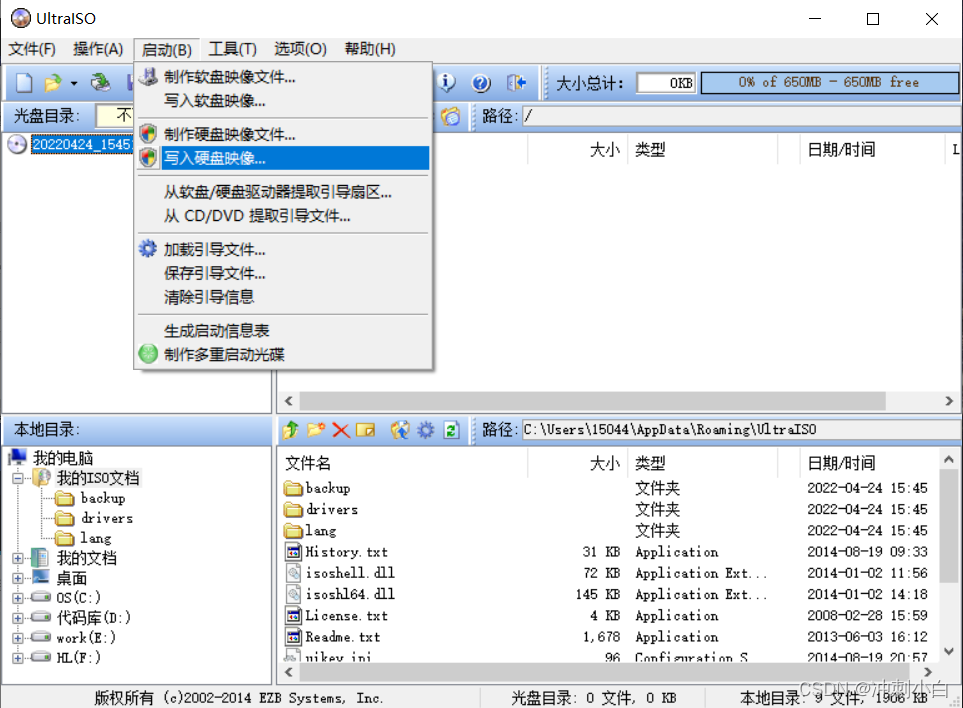The width and height of the screenshot is (963, 708).
Task: Open the dropdown arrow next to Open icon
Action: pyautogui.click(x=74, y=83)
